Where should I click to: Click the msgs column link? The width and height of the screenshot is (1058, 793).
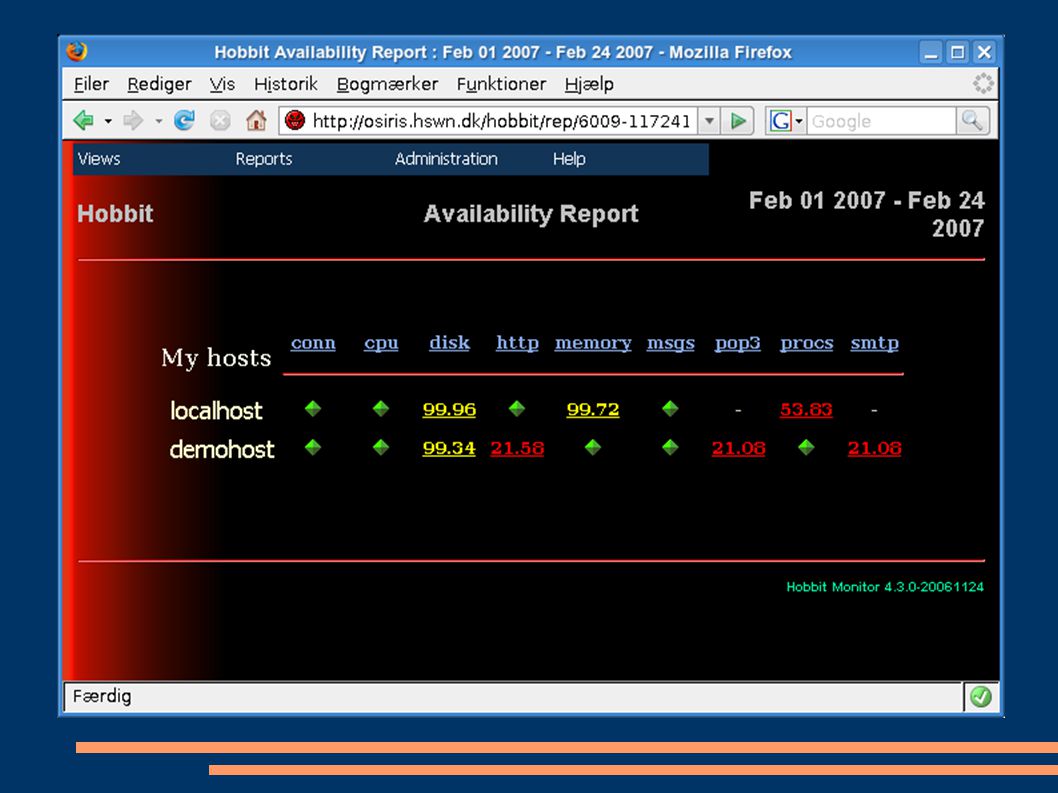coord(671,344)
